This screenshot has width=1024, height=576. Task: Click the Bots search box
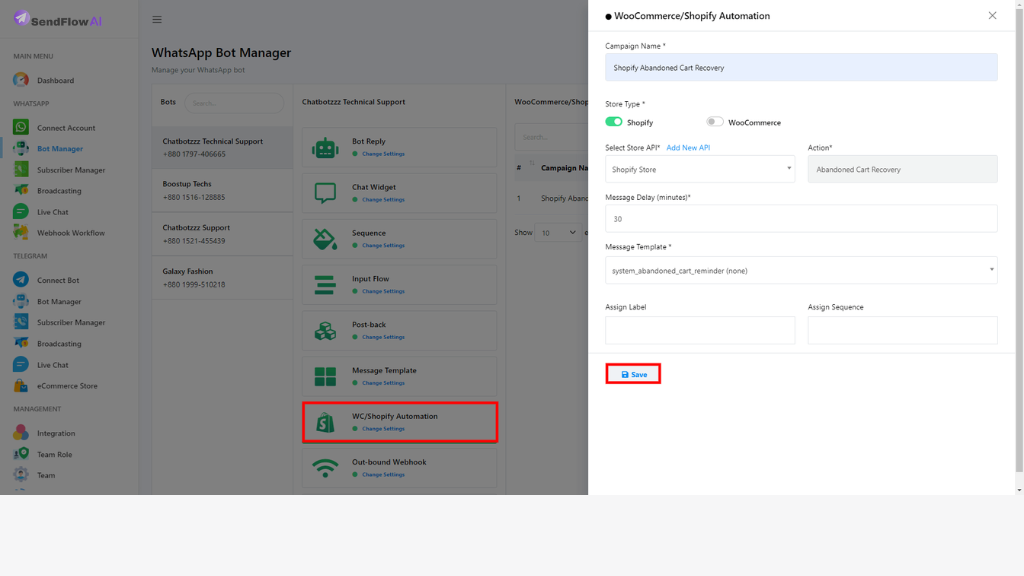234,103
